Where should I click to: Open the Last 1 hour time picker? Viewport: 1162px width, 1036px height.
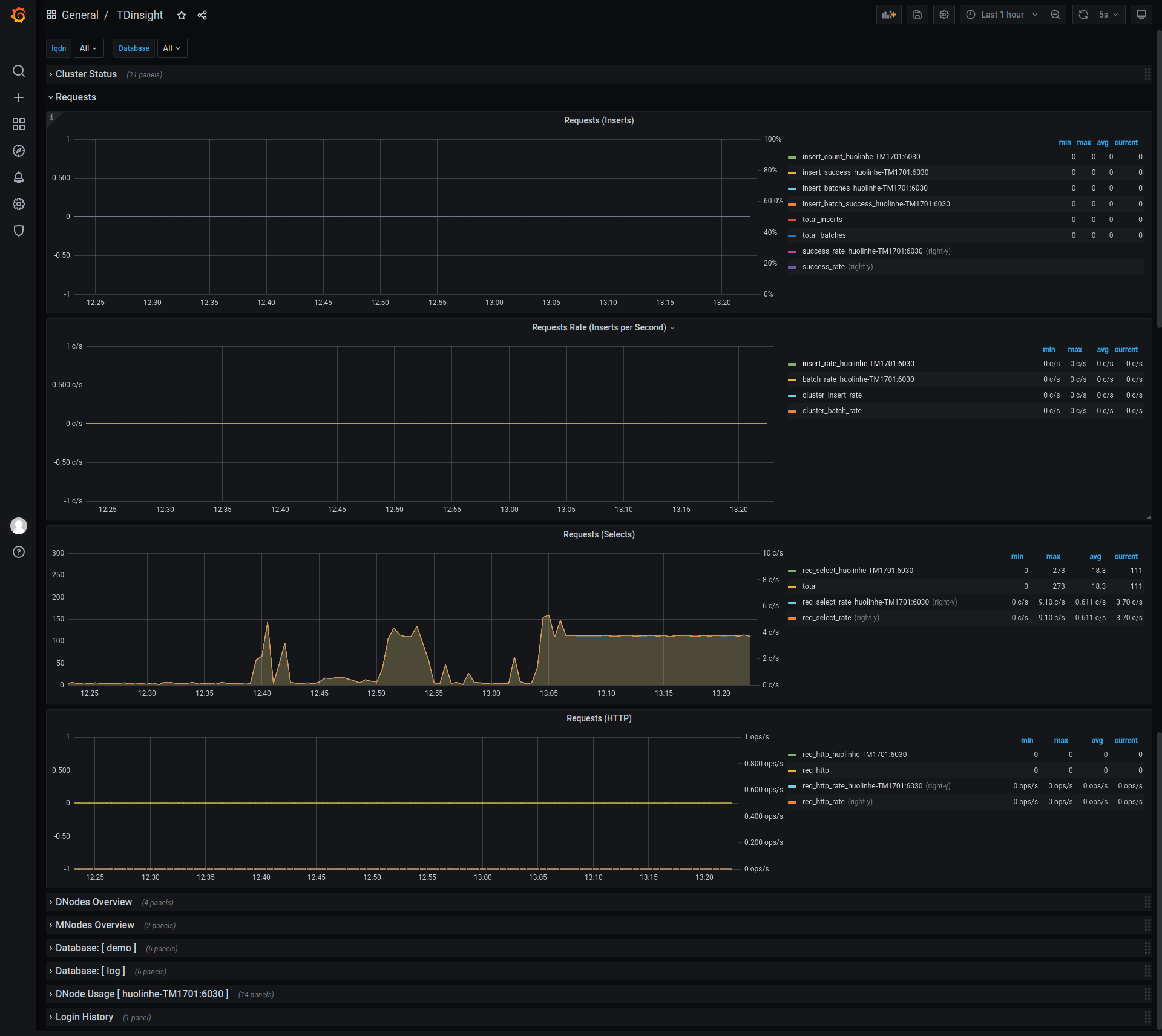click(1002, 15)
